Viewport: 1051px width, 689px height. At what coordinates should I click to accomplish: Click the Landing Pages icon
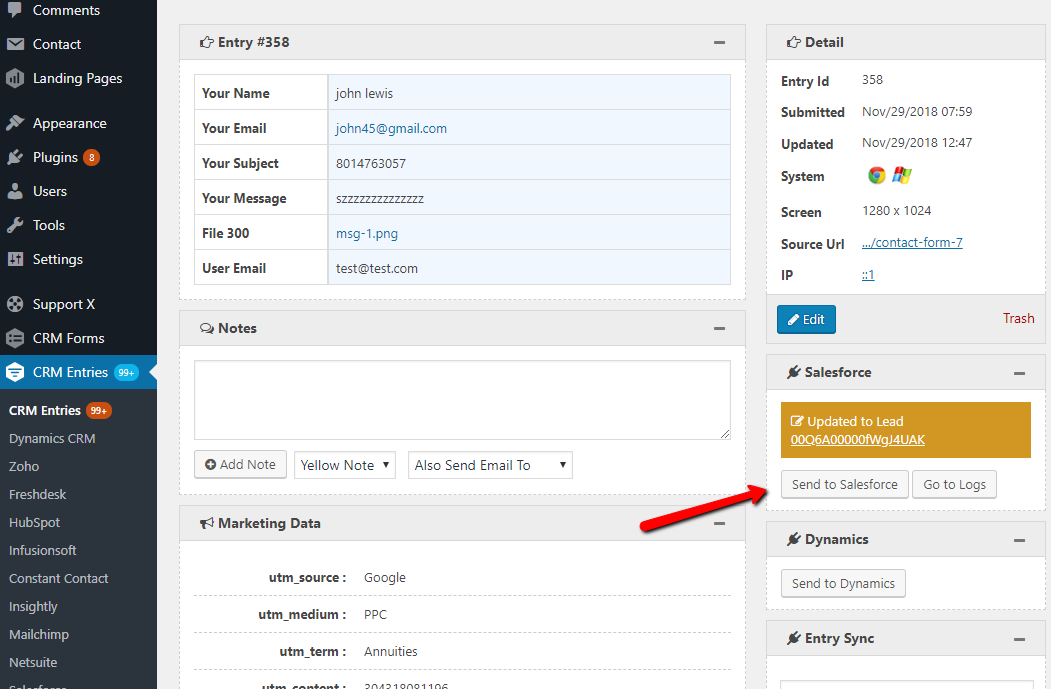click(15, 78)
